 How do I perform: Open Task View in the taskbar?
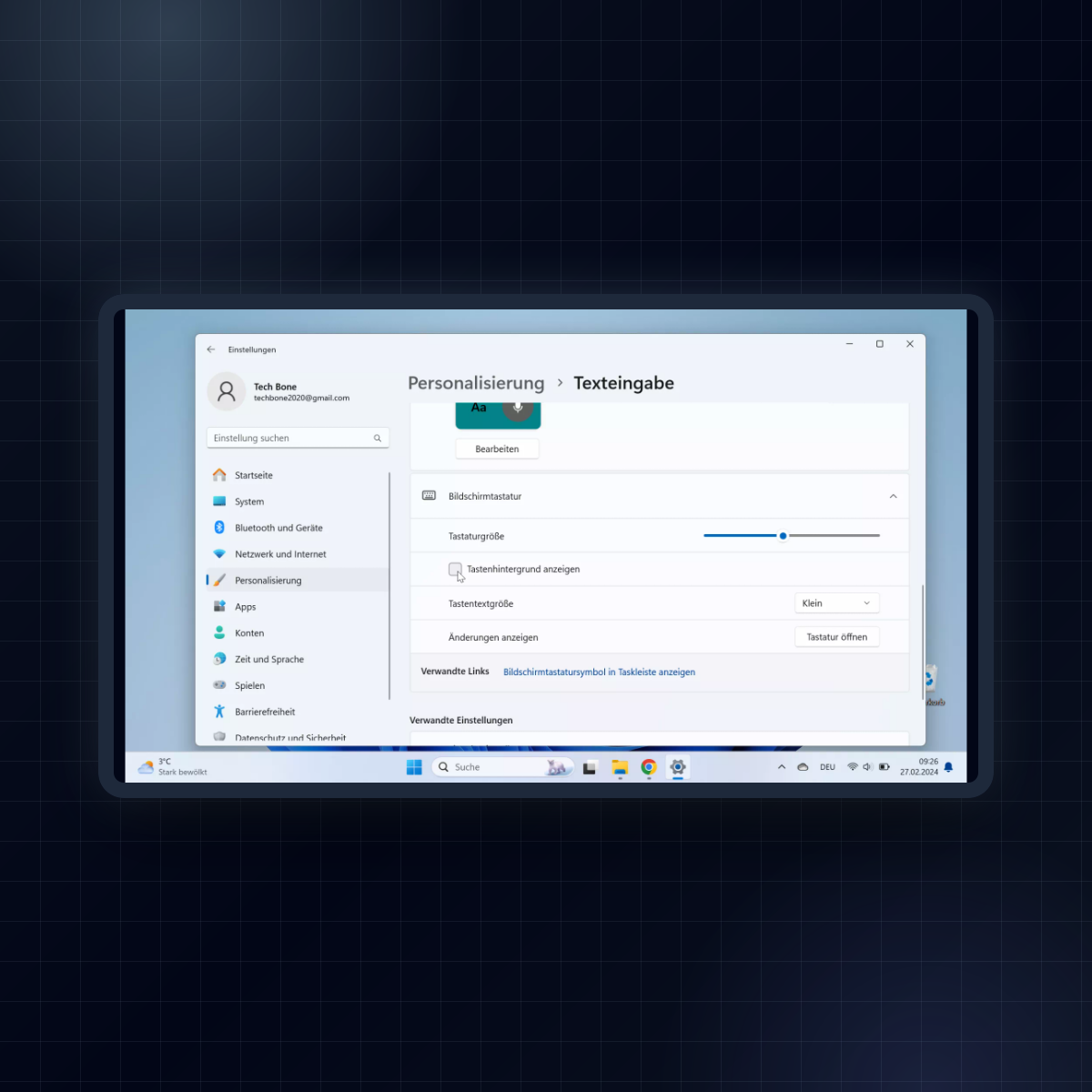click(590, 767)
